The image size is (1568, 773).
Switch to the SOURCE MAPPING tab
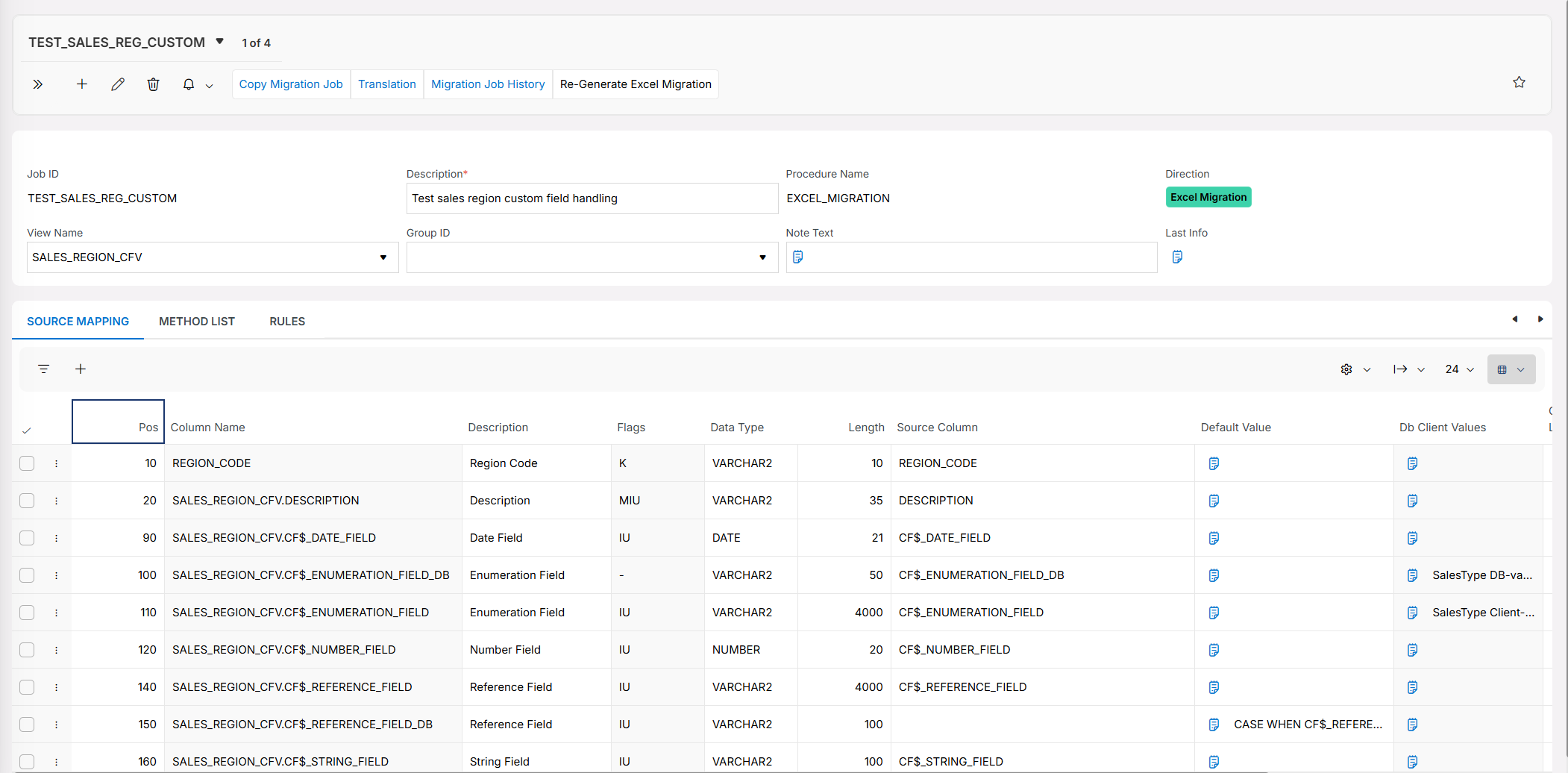tap(78, 322)
